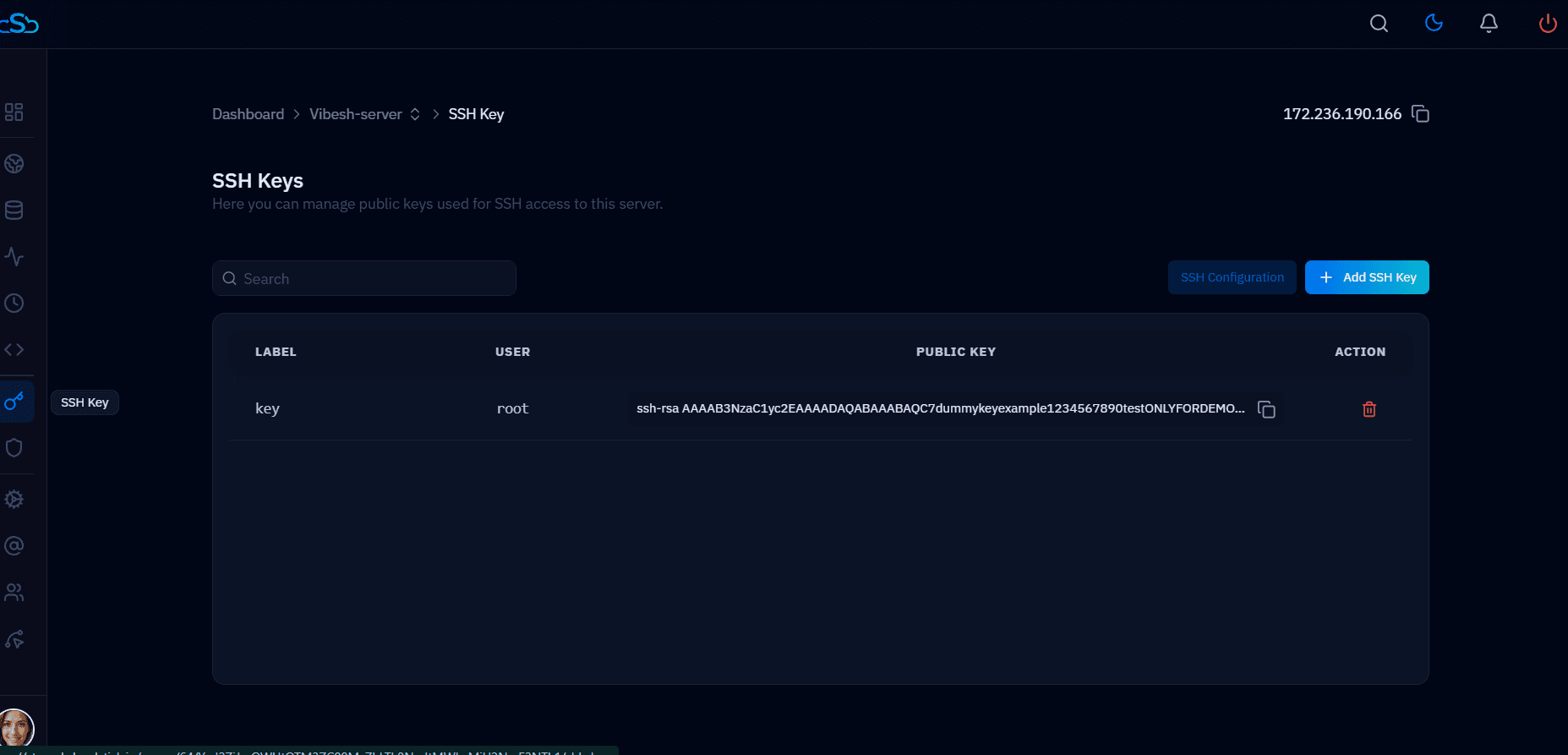
Task: Open the dashboard grid icon in sidebar
Action: (14, 112)
